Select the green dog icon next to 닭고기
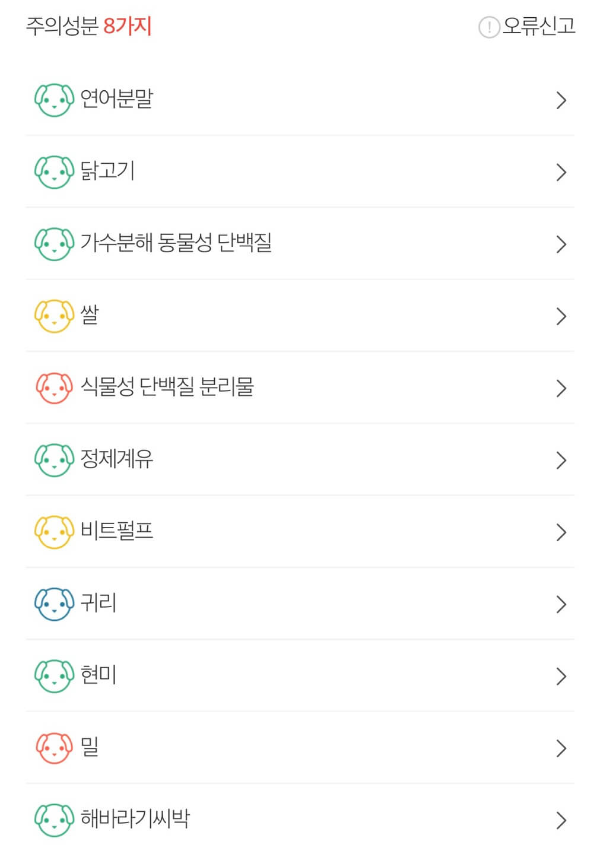Image resolution: width=600 pixels, height=854 pixels. (x=52, y=172)
